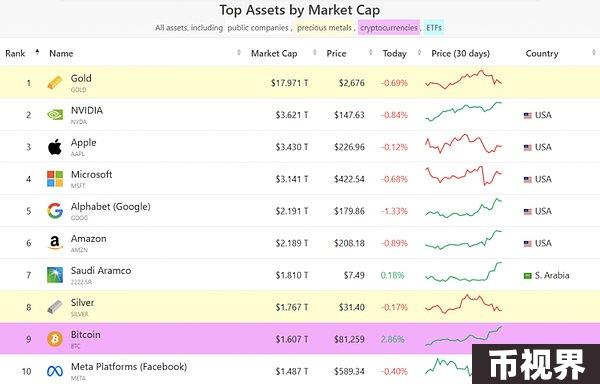This screenshot has height=384, width=600.
Task: Sort table by Today column
Action: tap(394, 54)
